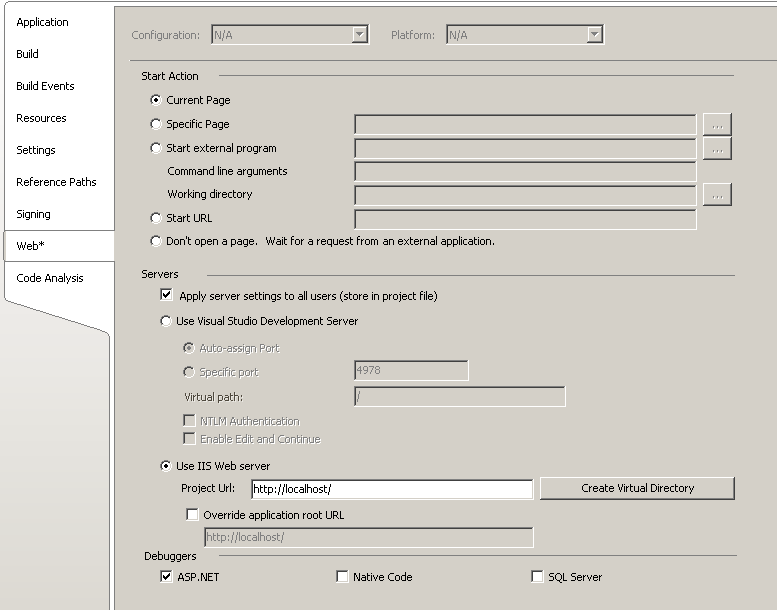The width and height of the screenshot is (777, 610).
Task: Browse for Specific Page with ellipsis button
Action: click(x=717, y=124)
